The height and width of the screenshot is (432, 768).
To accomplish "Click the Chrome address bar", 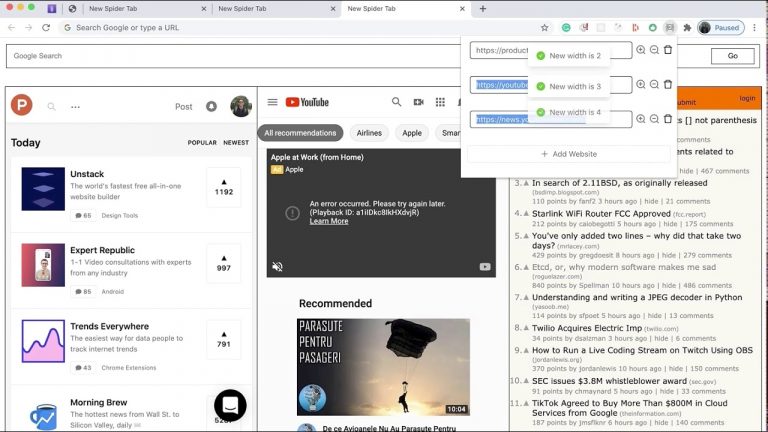I will (x=299, y=28).
